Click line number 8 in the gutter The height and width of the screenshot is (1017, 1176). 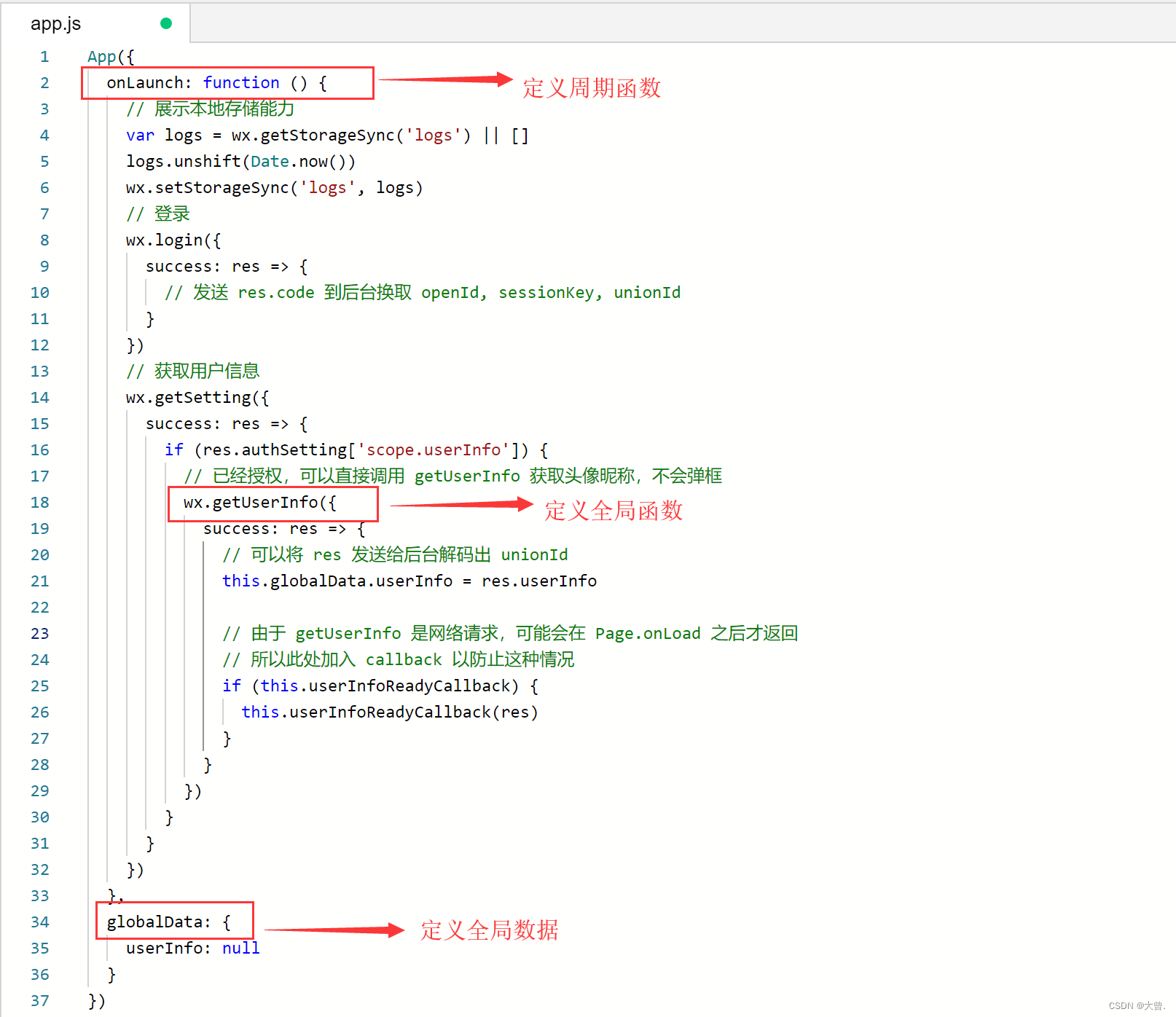point(44,240)
